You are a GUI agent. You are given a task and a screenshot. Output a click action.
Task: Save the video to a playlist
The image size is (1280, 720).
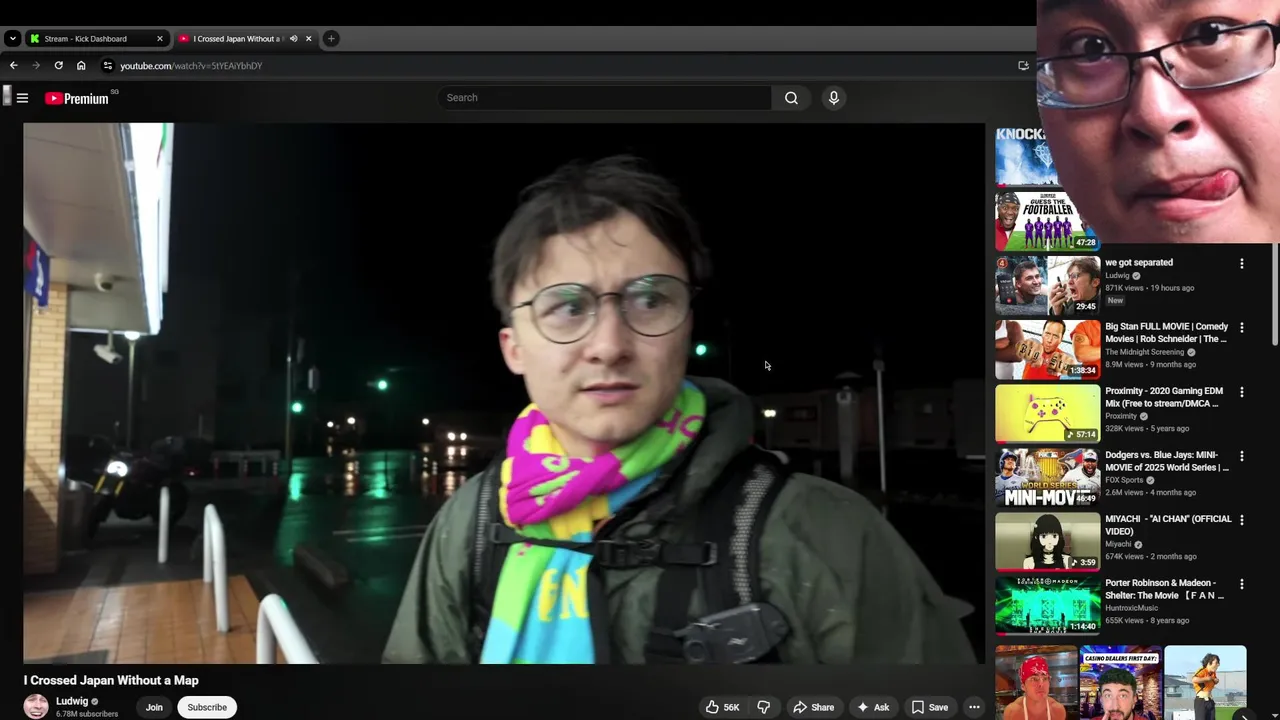pos(929,707)
